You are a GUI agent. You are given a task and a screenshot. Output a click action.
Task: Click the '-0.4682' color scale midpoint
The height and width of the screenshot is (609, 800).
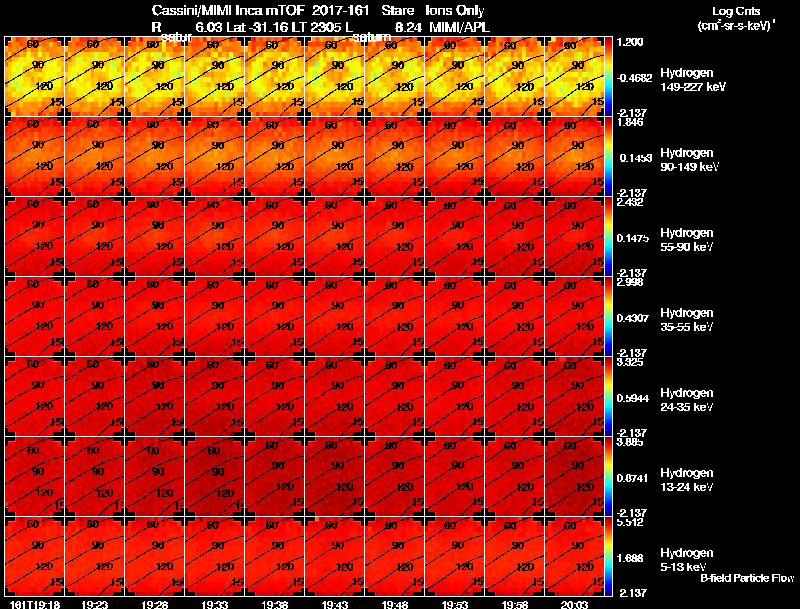click(x=634, y=78)
